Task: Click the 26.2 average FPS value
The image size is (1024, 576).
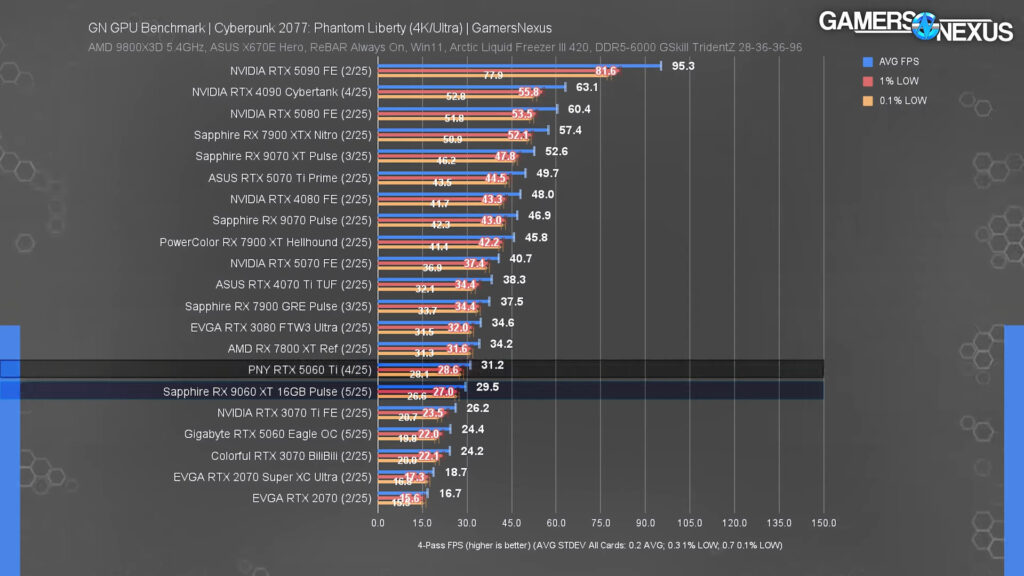Action: tap(477, 408)
